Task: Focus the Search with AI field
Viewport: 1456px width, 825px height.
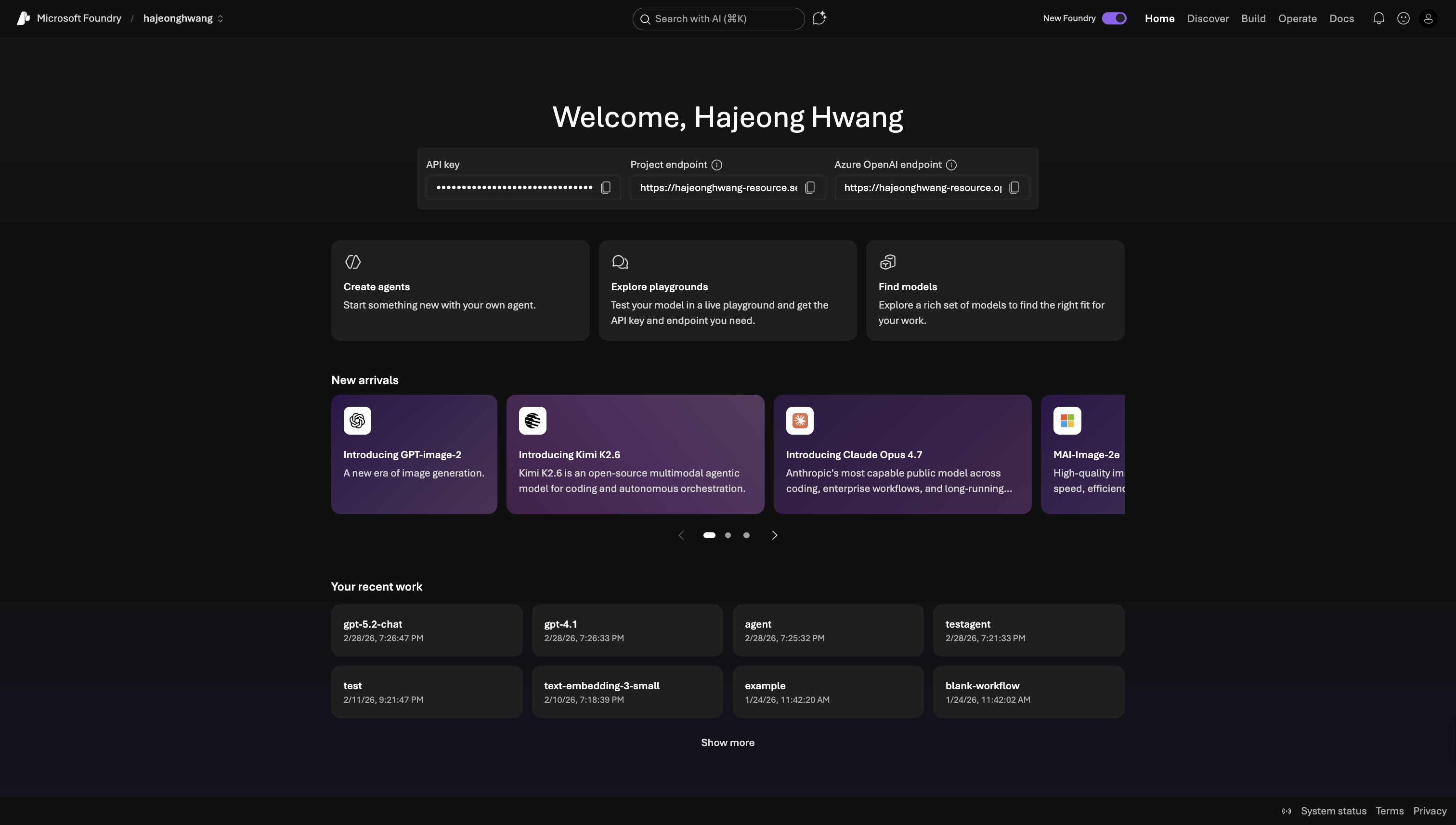Action: click(718, 19)
